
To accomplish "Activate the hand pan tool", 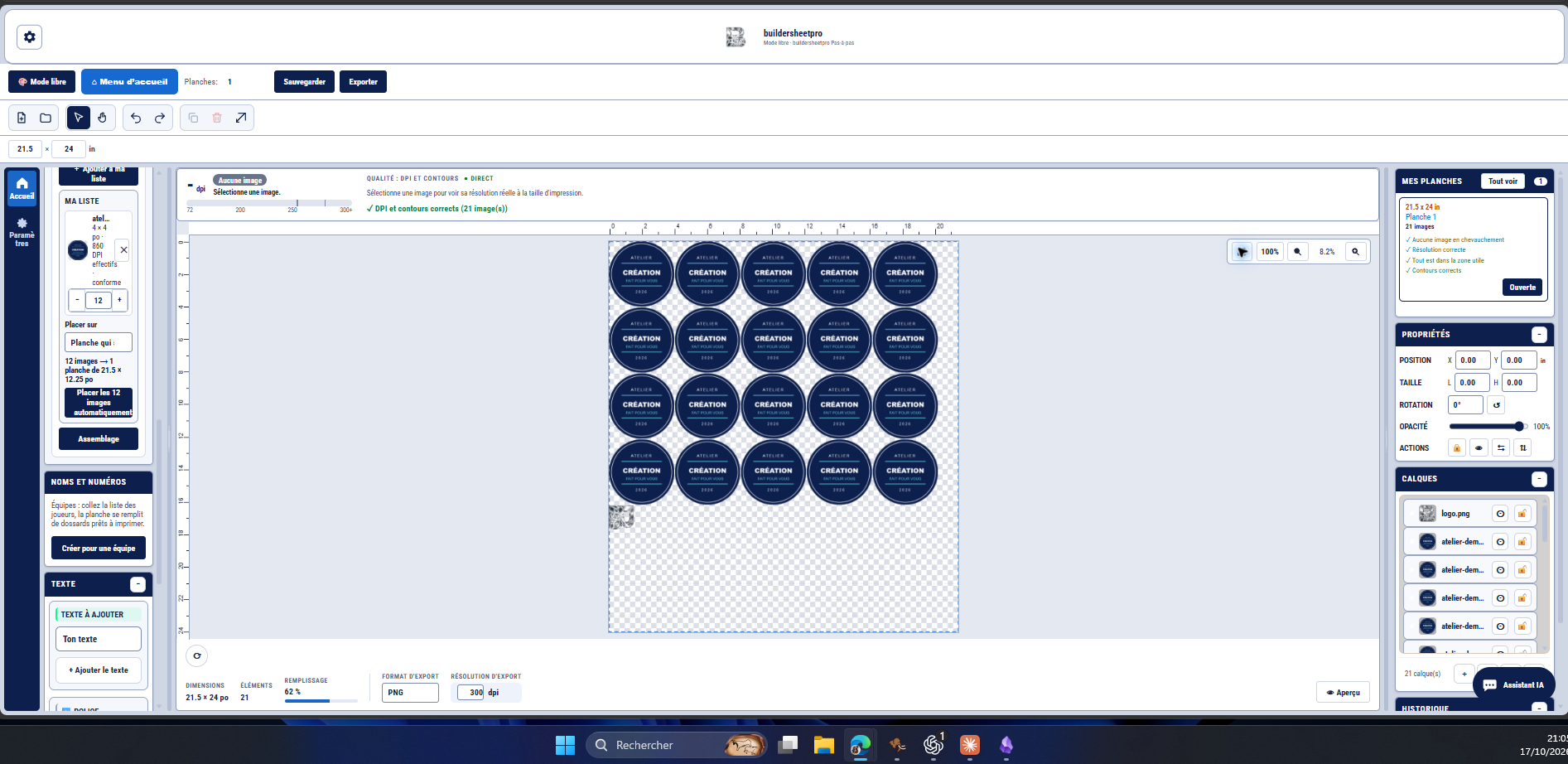I will (102, 118).
